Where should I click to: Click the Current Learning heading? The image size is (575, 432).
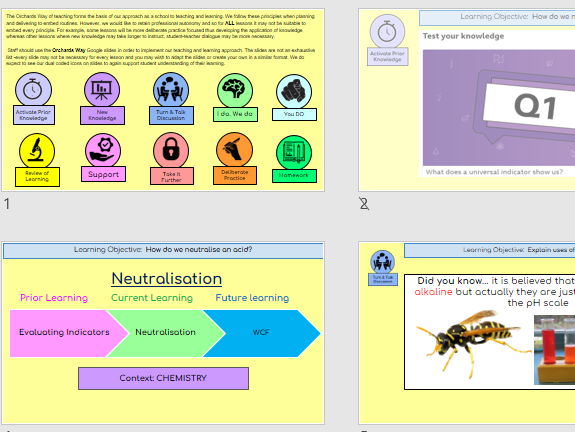pos(152,298)
